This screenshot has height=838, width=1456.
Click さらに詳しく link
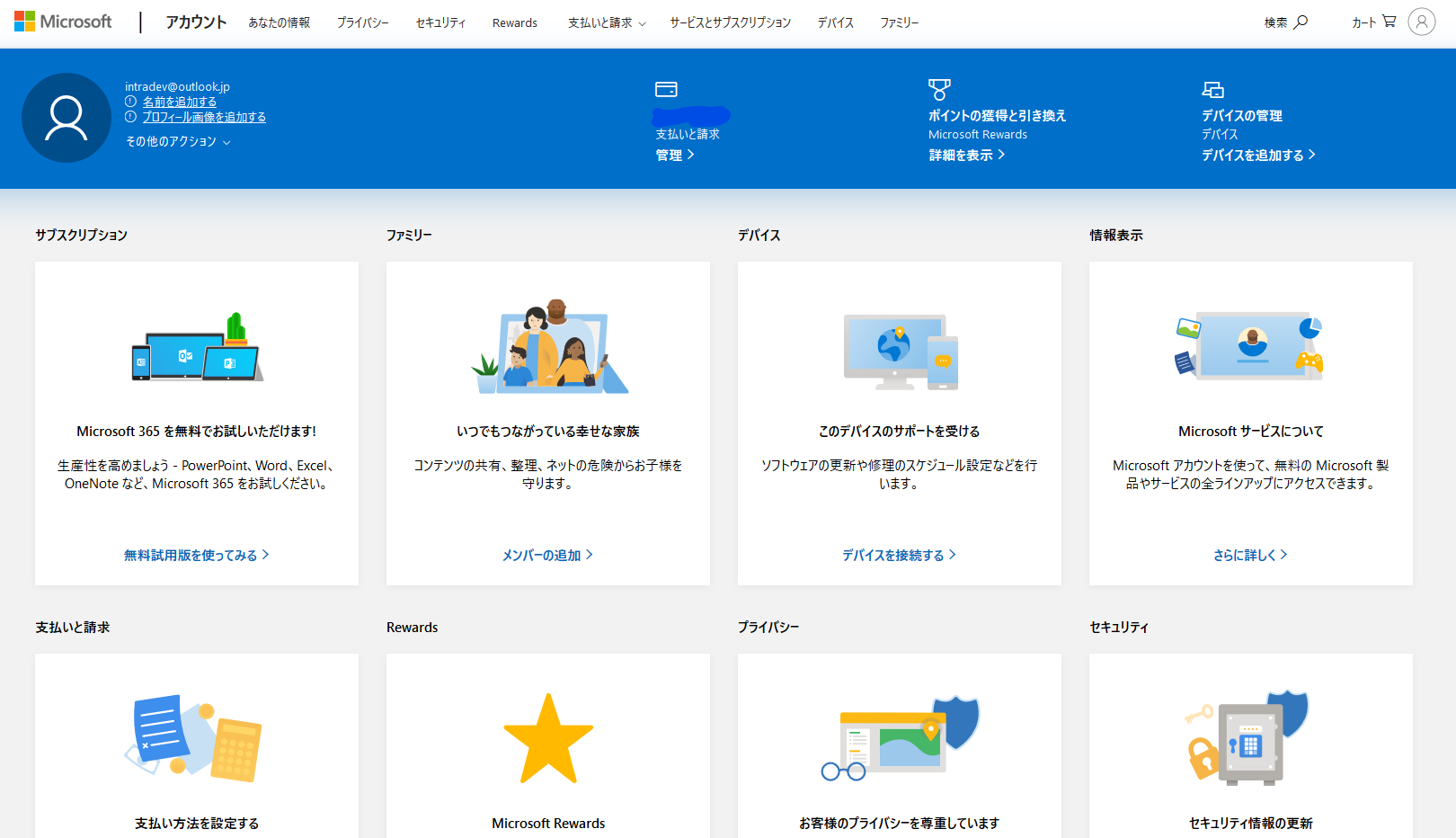(x=1250, y=555)
